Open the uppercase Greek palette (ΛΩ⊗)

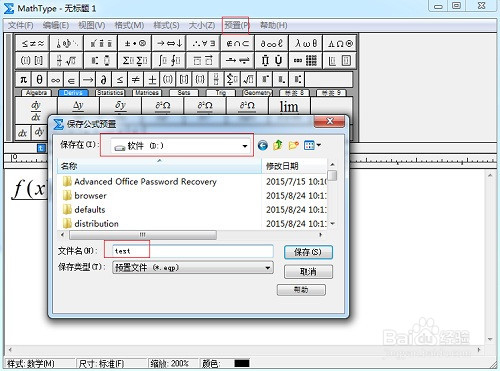point(340,43)
